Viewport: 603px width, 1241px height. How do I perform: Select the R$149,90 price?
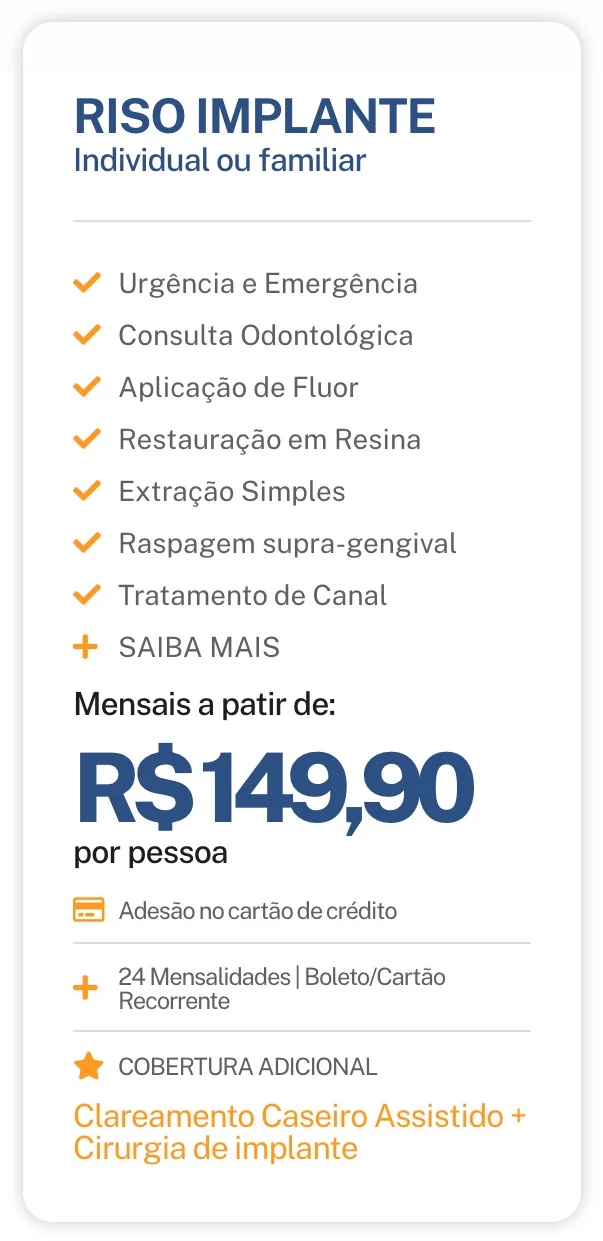tap(275, 789)
